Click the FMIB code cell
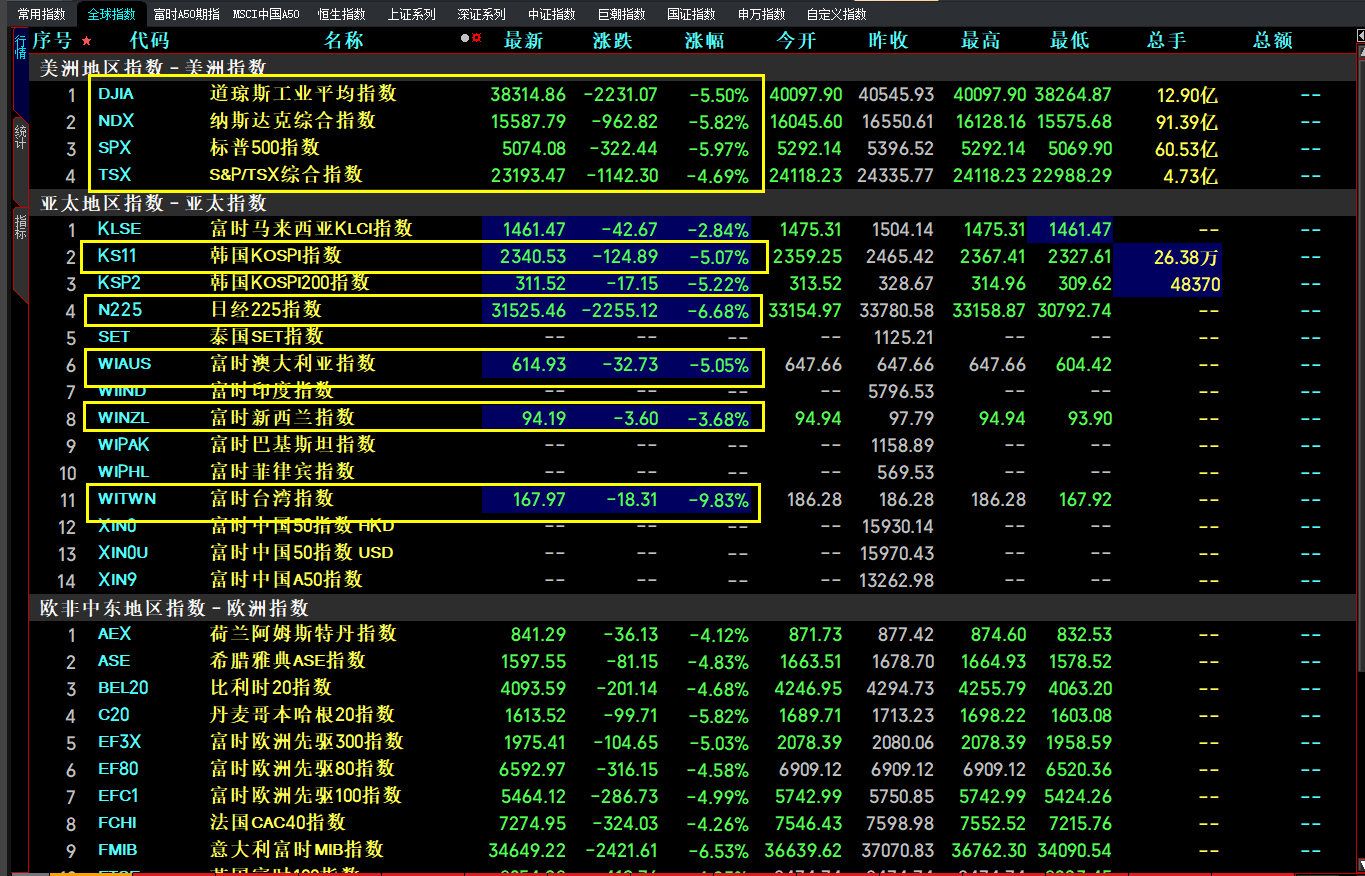 tap(118, 850)
